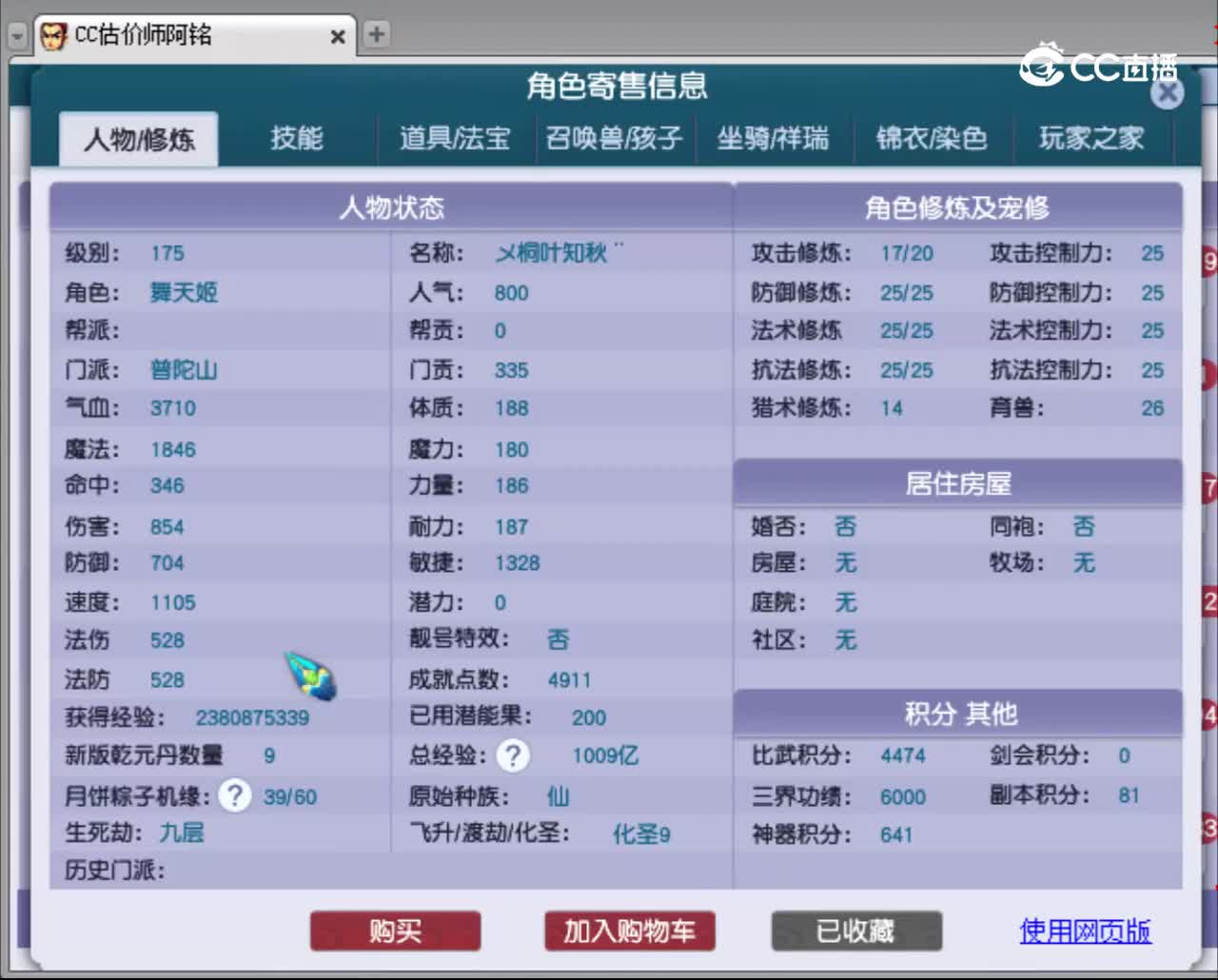Switch to the 人物/修炼 tab

pyautogui.click(x=139, y=139)
